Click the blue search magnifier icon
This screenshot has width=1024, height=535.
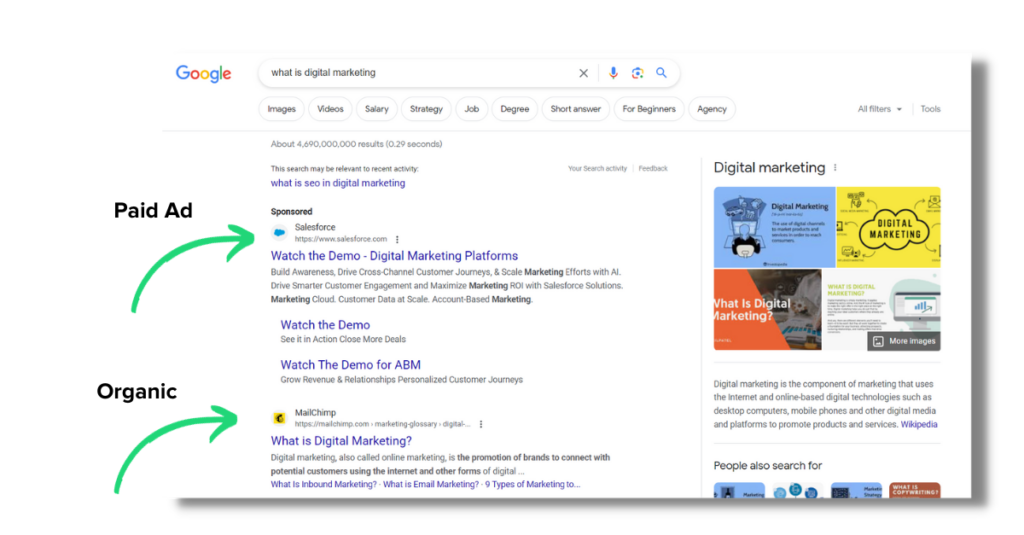coord(662,73)
